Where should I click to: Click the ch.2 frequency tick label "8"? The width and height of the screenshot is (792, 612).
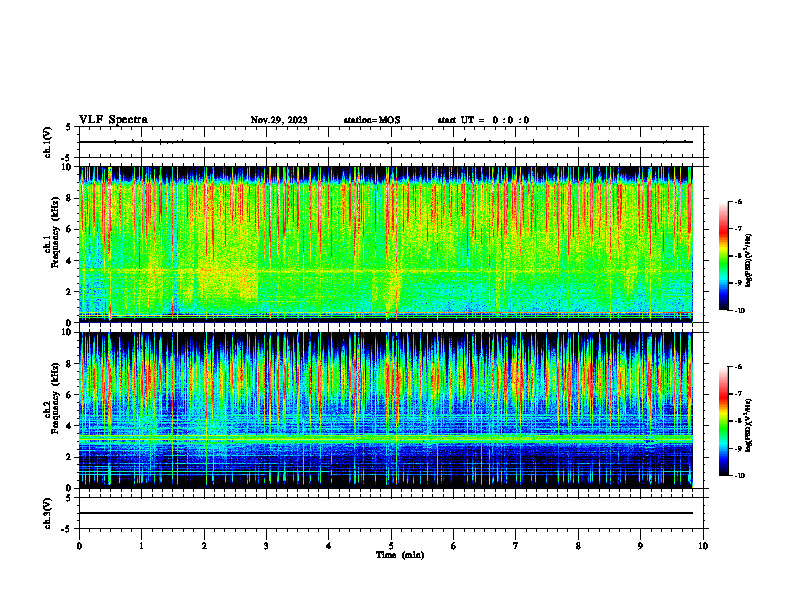pyautogui.click(x=69, y=364)
